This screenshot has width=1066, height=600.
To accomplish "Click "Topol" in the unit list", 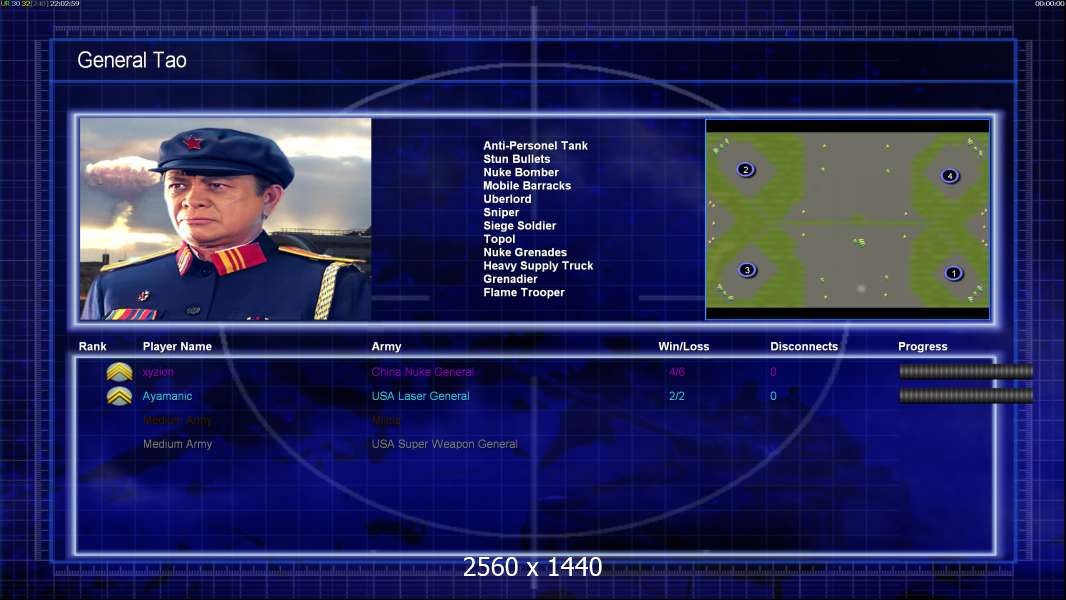I will coord(499,239).
